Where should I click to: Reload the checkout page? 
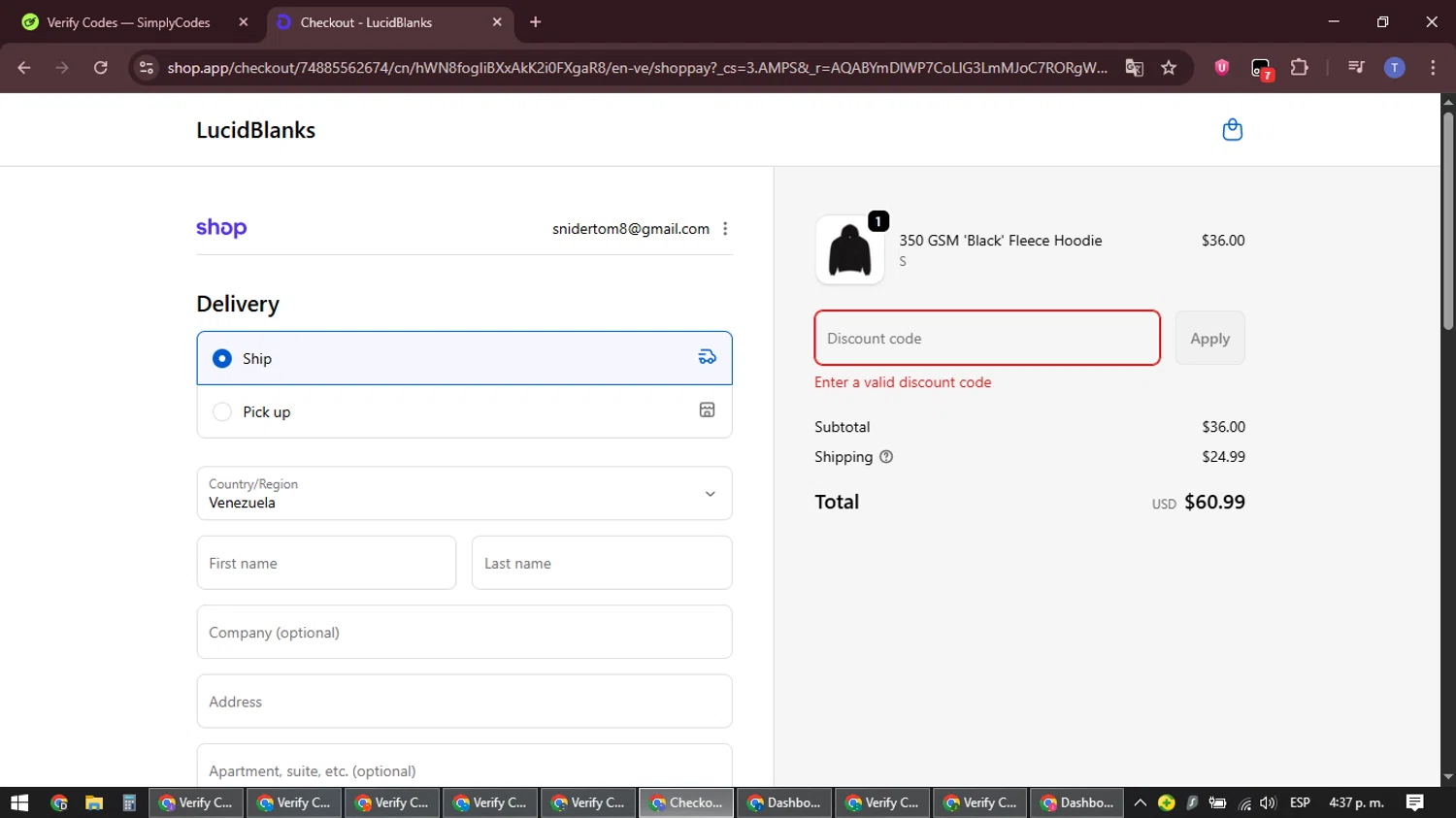tap(101, 67)
